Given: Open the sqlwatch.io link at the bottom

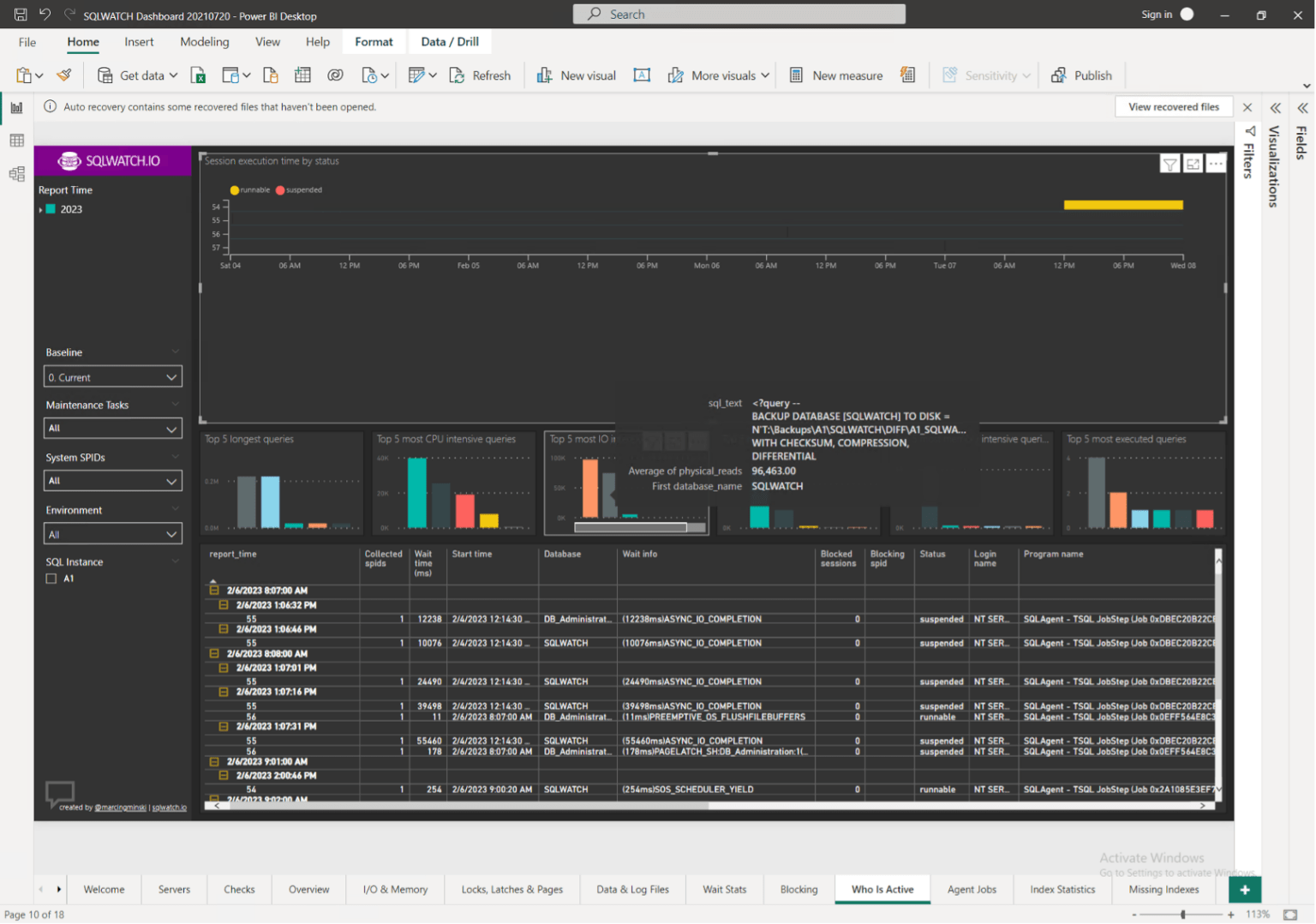Looking at the screenshot, I should (x=169, y=807).
